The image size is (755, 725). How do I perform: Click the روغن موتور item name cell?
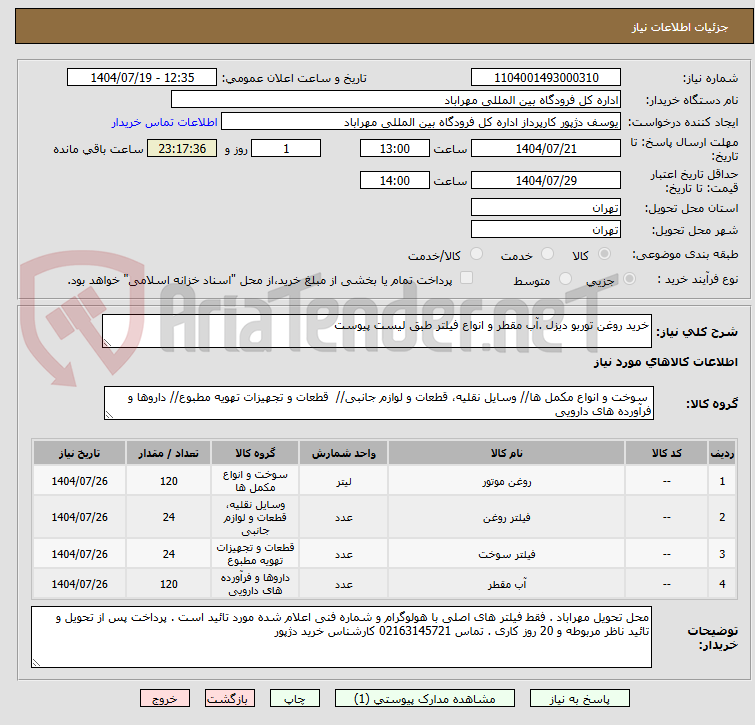507,481
